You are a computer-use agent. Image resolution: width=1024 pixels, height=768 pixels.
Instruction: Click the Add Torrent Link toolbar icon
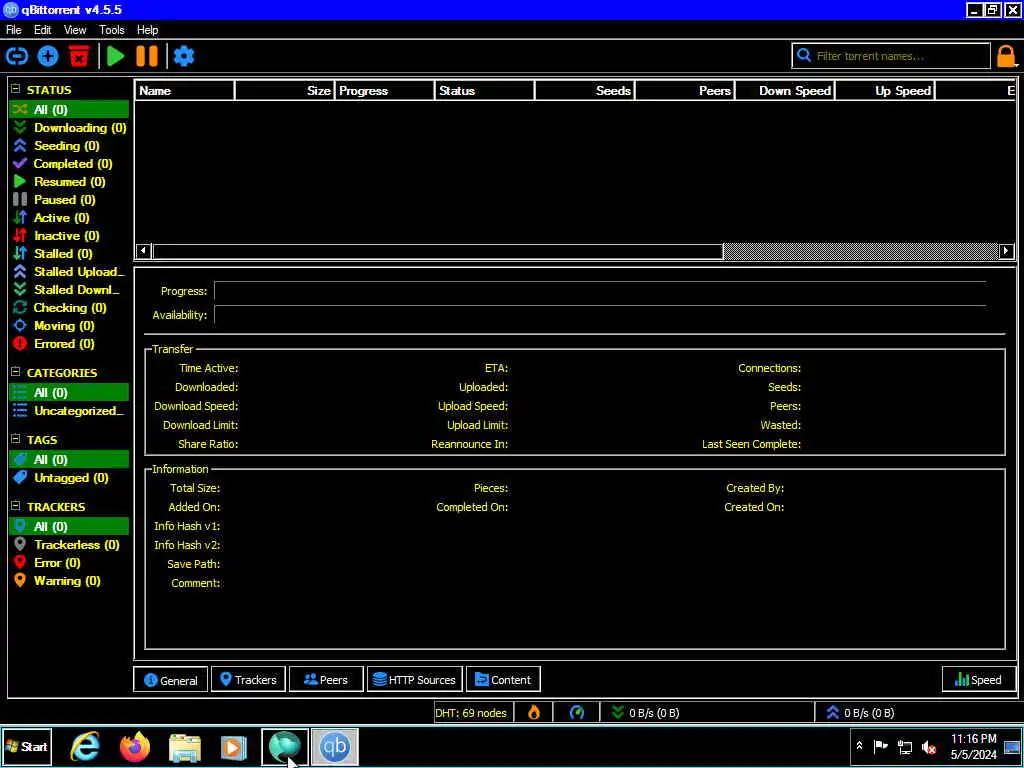[x=17, y=56]
